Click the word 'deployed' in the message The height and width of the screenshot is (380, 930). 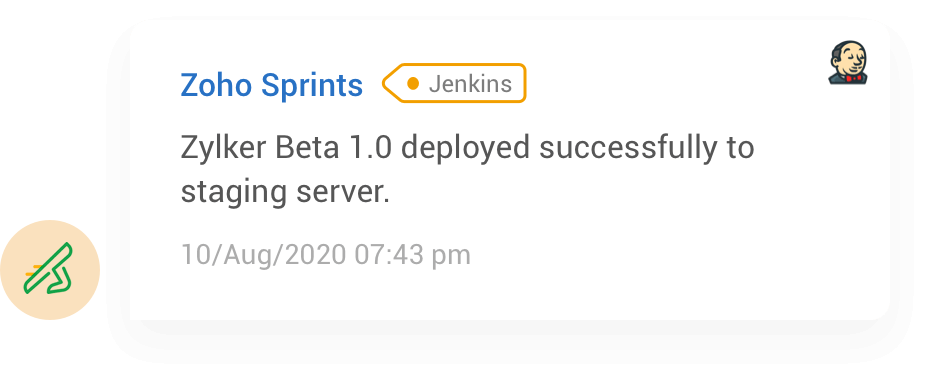[466, 148]
